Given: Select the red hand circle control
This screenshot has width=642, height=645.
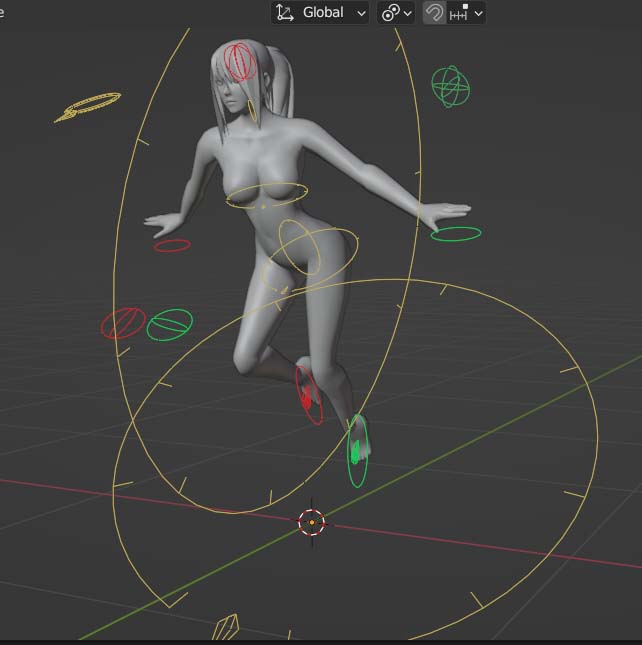Looking at the screenshot, I should tap(172, 246).
